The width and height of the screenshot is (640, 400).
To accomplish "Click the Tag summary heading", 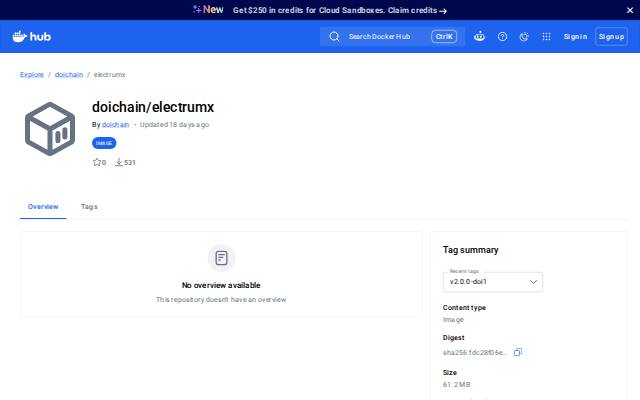I will [x=471, y=250].
